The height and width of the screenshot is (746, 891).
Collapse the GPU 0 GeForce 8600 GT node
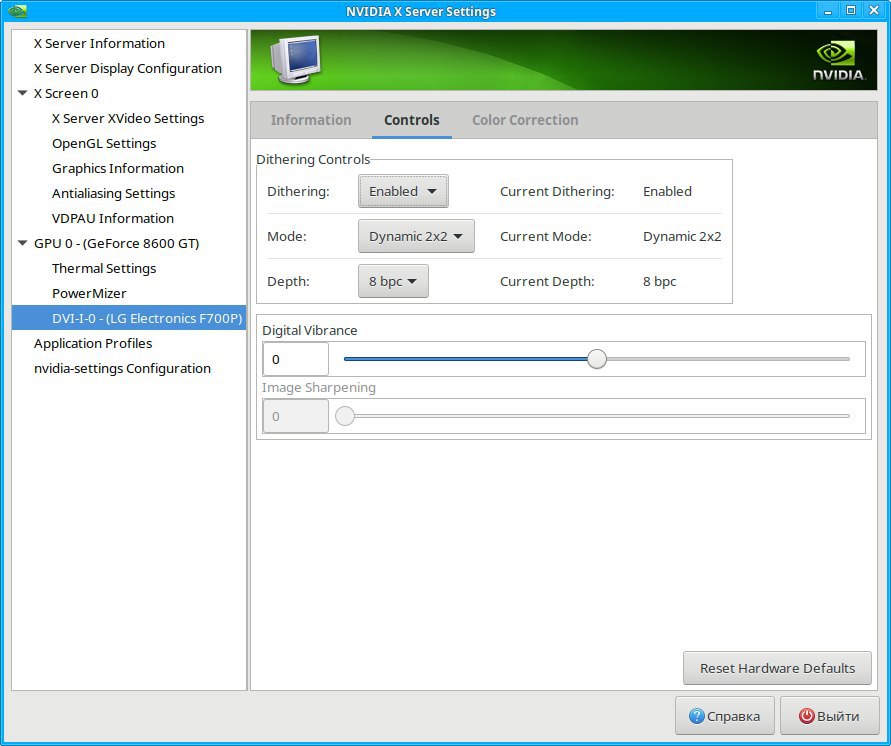pyautogui.click(x=23, y=243)
